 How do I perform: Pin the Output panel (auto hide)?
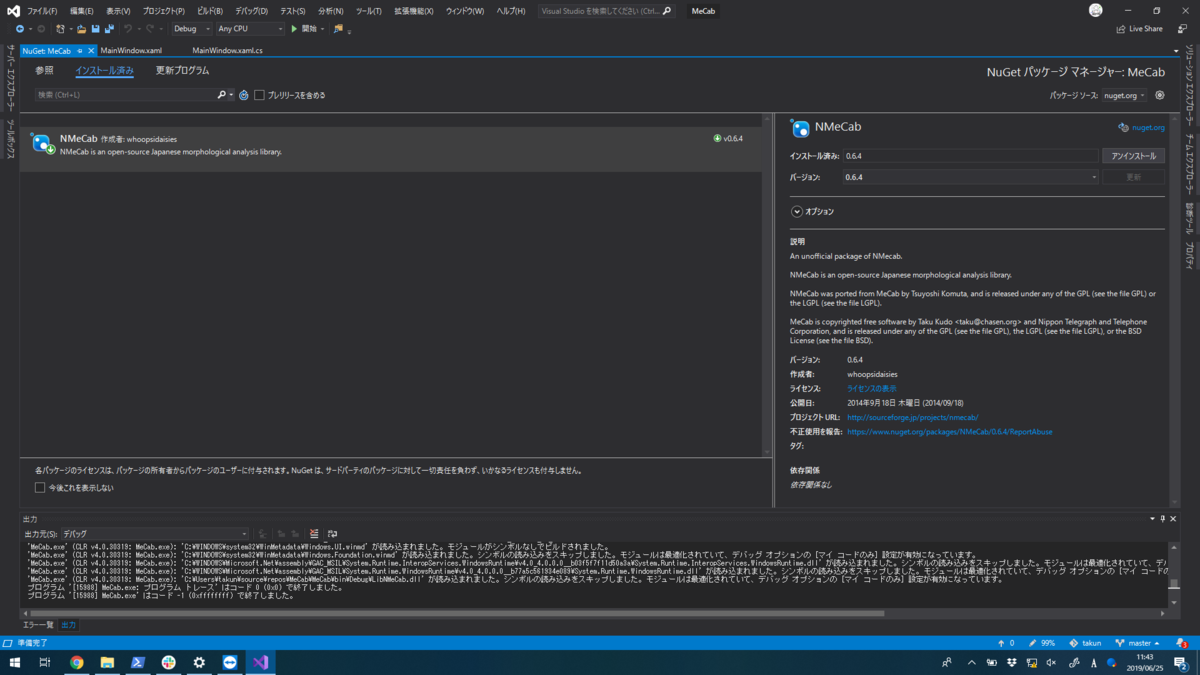1162,519
